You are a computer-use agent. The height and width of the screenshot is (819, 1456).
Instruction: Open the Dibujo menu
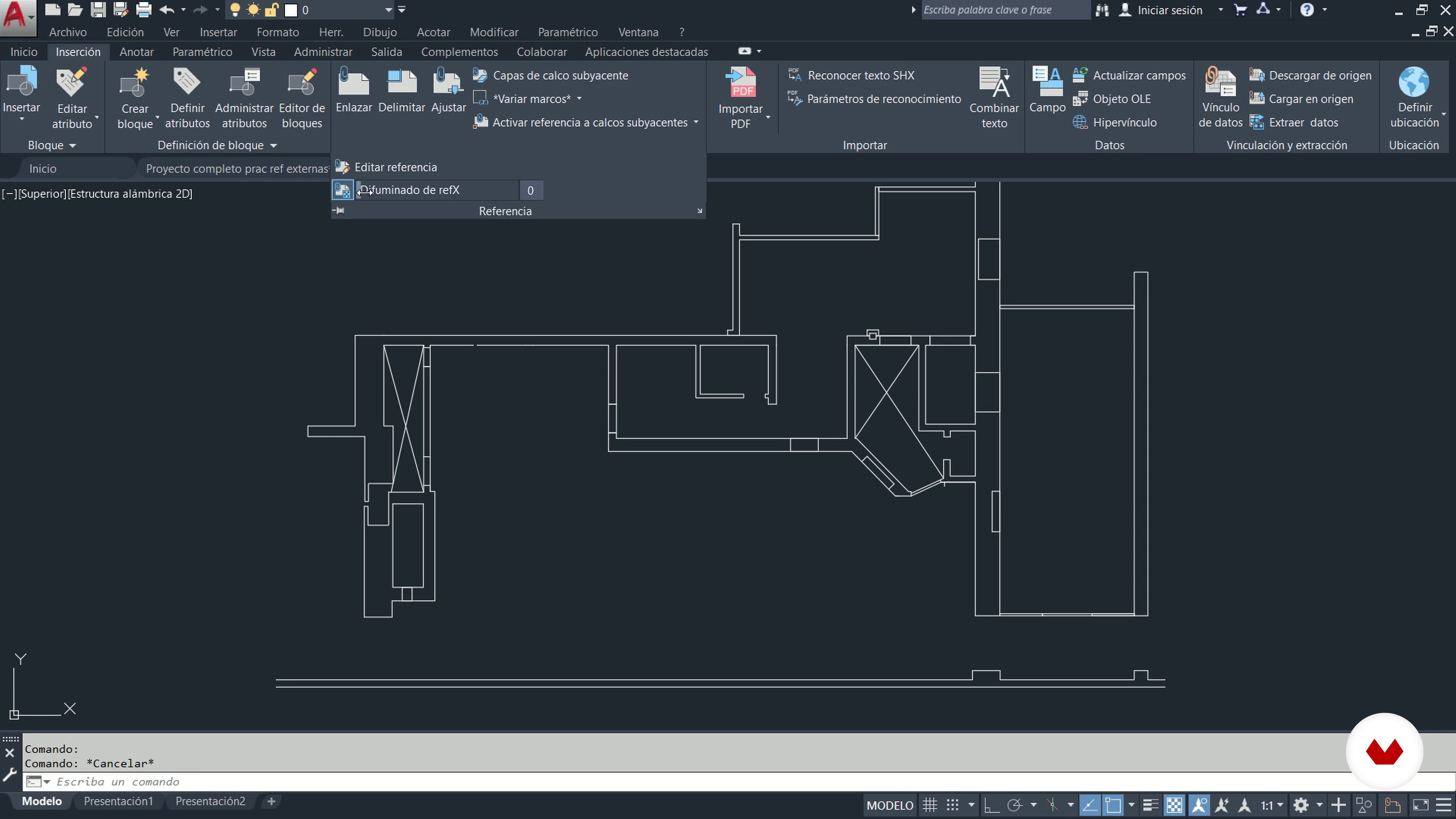pos(380,32)
